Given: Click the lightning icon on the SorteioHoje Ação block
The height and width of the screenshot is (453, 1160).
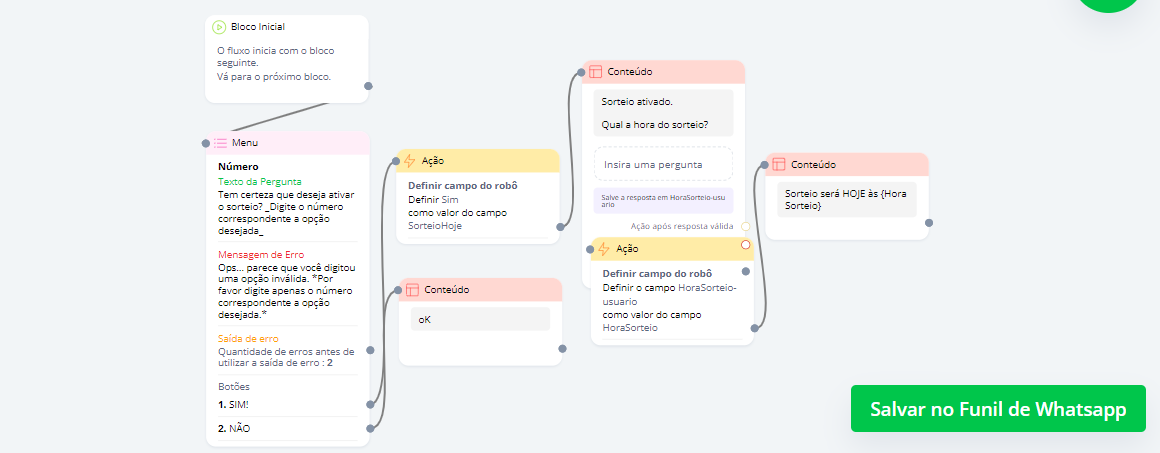Looking at the screenshot, I should click(x=409, y=160).
